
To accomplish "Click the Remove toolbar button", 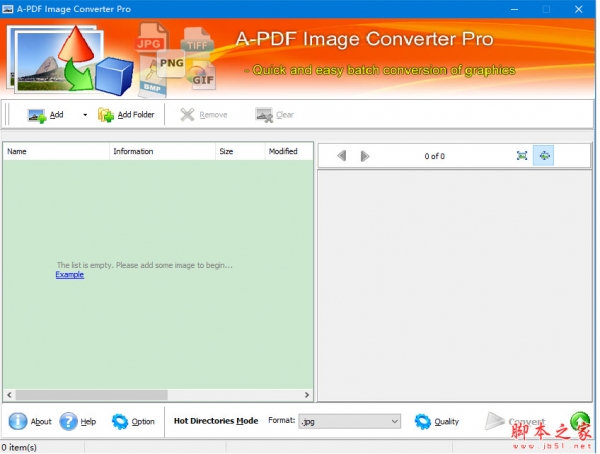I will (x=204, y=115).
